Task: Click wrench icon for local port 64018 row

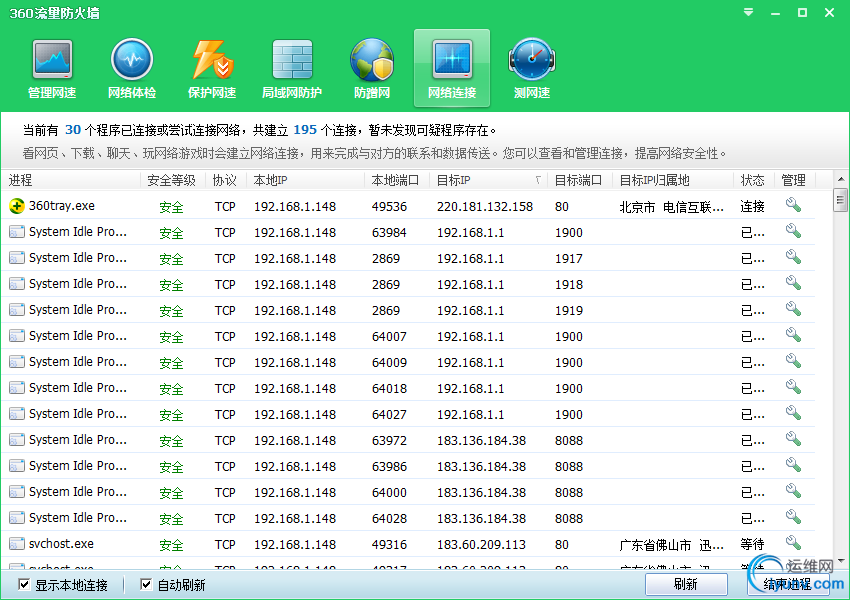Action: 793,388
